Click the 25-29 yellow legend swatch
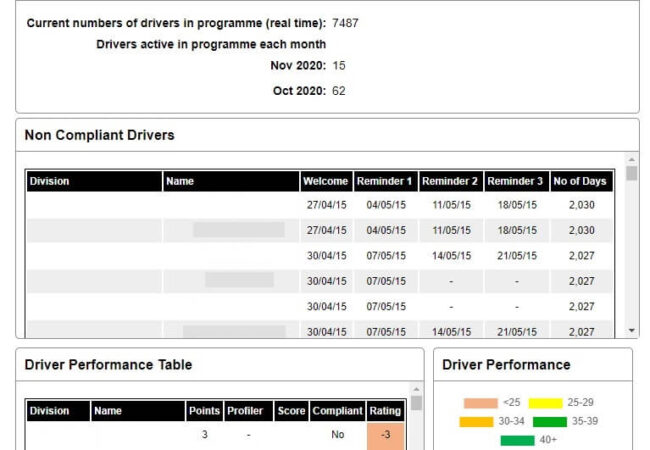Screen dimensions: 650x450 click(x=546, y=403)
